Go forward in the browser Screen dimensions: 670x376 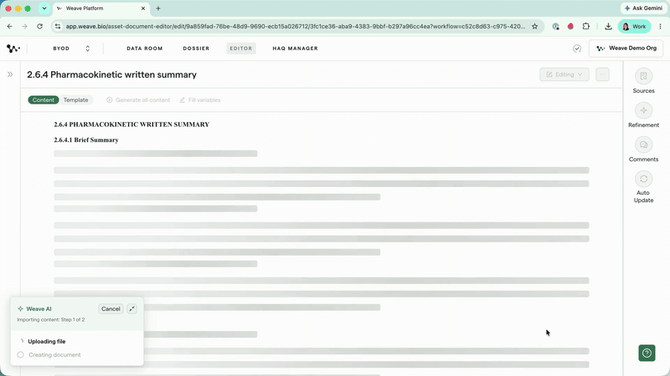click(x=24, y=26)
